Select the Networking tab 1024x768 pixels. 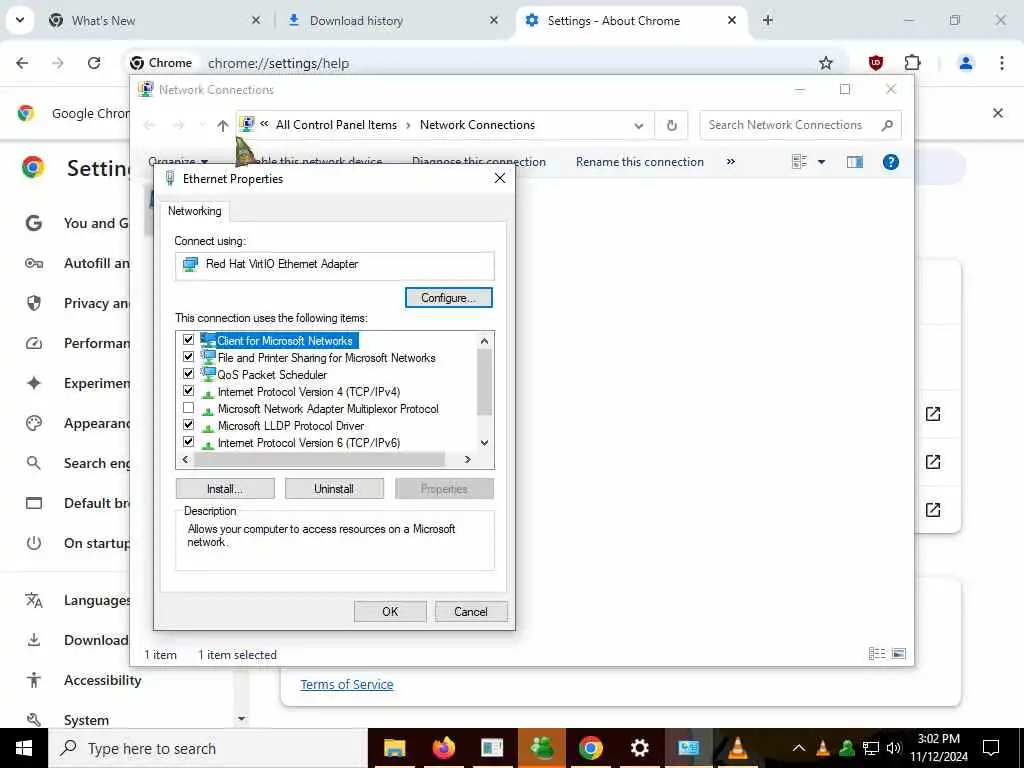click(x=195, y=211)
